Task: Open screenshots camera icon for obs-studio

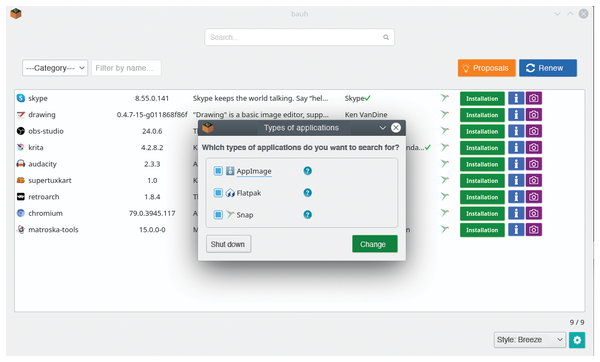Action: 533,131
